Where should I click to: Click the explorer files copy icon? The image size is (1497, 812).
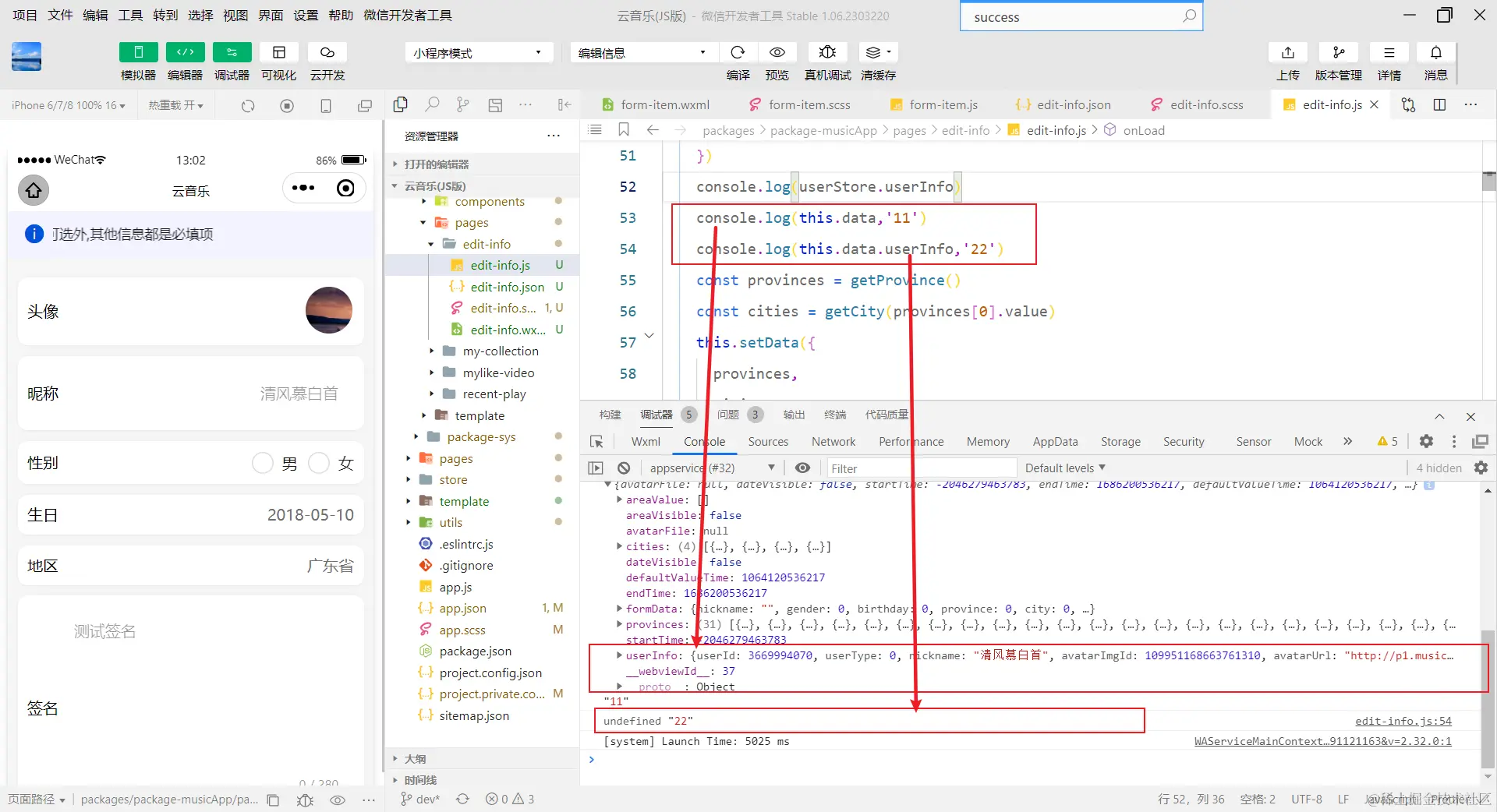tap(401, 104)
